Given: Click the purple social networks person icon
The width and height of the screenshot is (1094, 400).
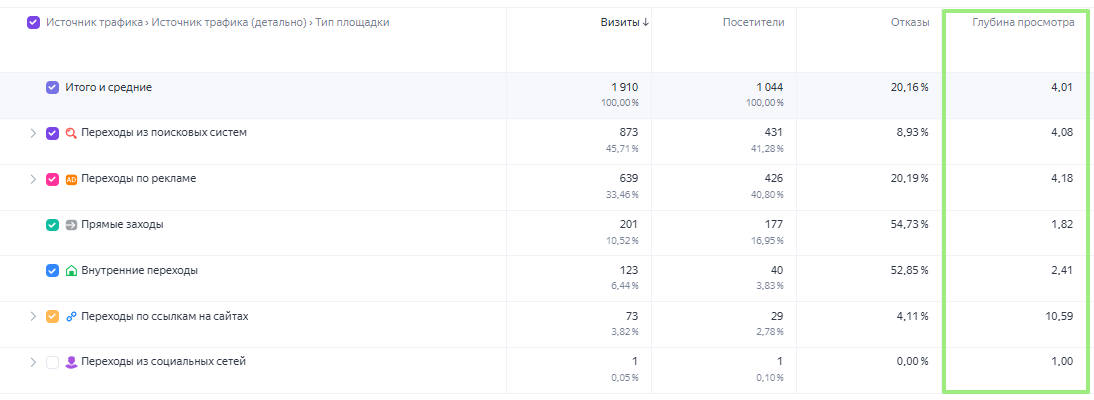Looking at the screenshot, I should pos(71,362).
